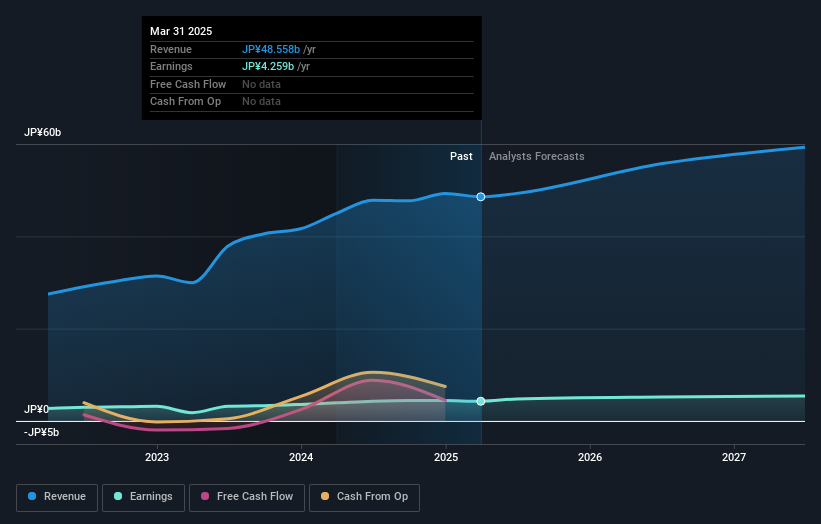Image resolution: width=821 pixels, height=524 pixels.
Task: Click the teal Earnings data point marker
Action: pos(481,402)
